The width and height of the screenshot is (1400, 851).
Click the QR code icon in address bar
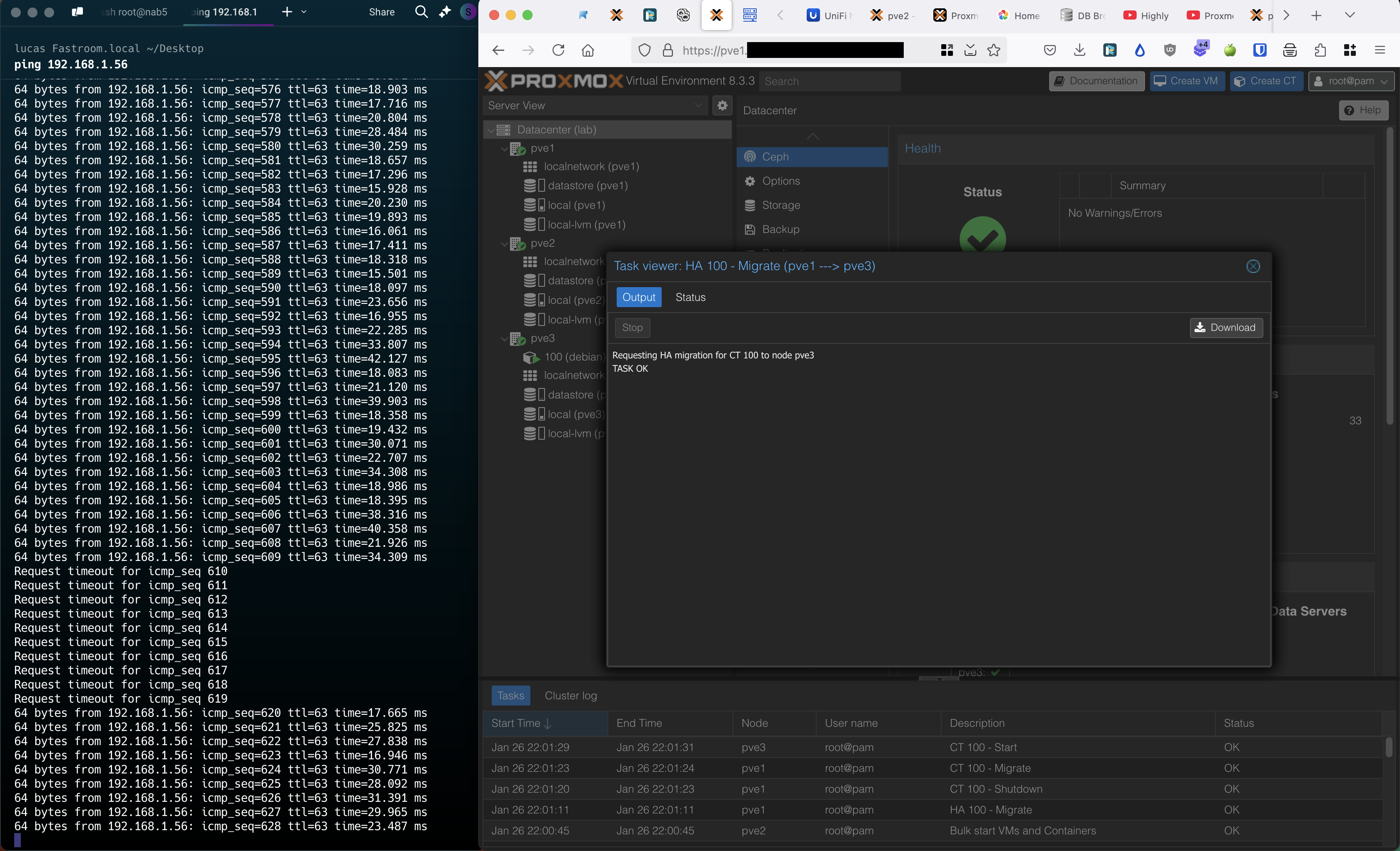pyautogui.click(x=947, y=50)
